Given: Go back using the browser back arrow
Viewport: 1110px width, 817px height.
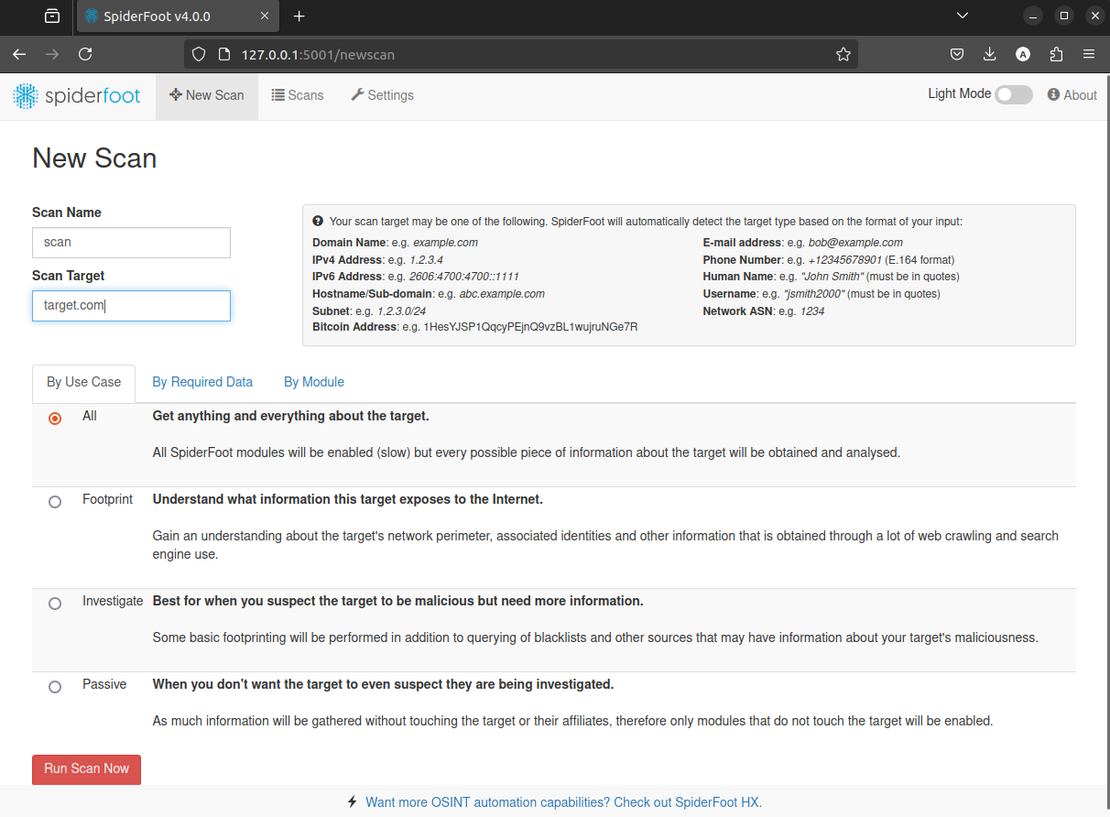Looking at the screenshot, I should [19, 54].
